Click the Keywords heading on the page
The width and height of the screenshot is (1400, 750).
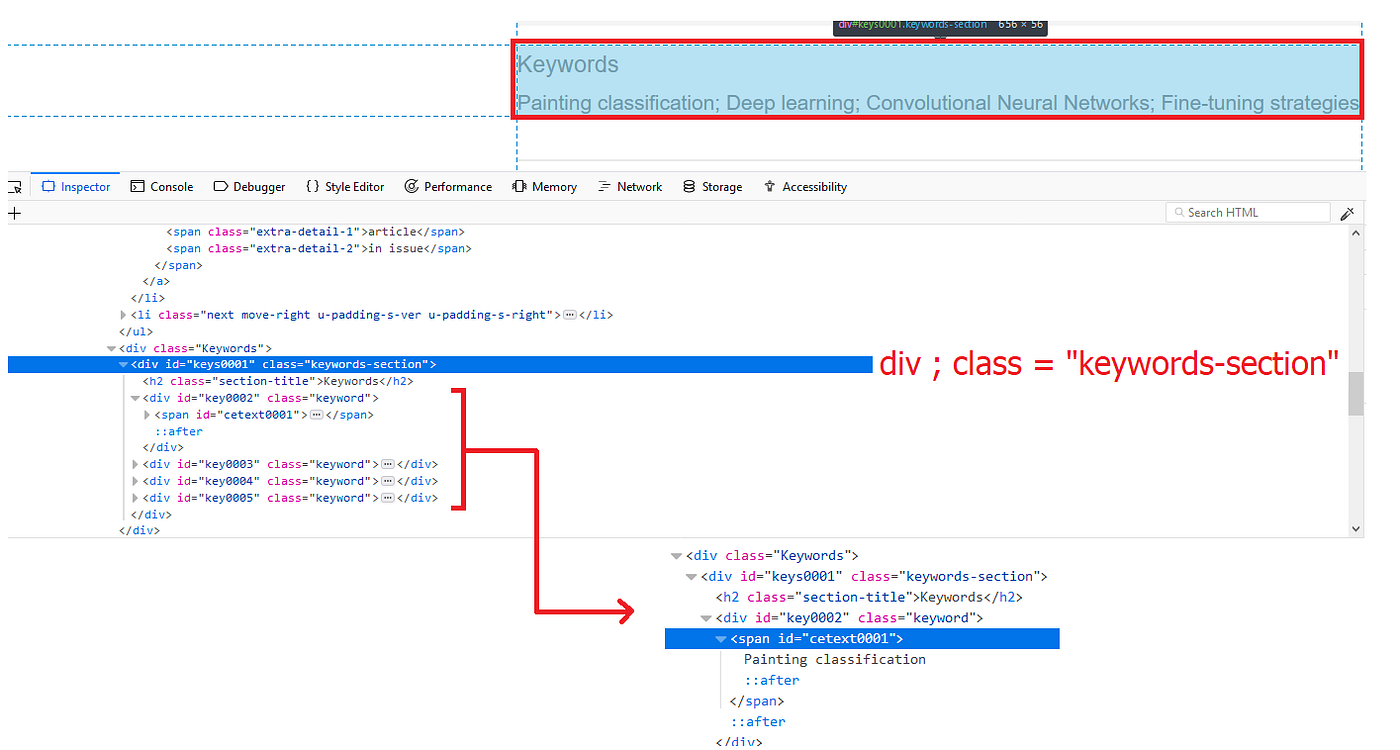click(x=568, y=65)
